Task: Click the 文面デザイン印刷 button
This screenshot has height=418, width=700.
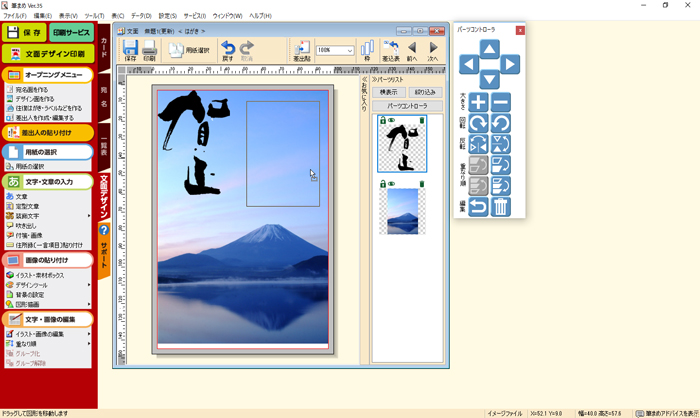Action: tap(47, 54)
